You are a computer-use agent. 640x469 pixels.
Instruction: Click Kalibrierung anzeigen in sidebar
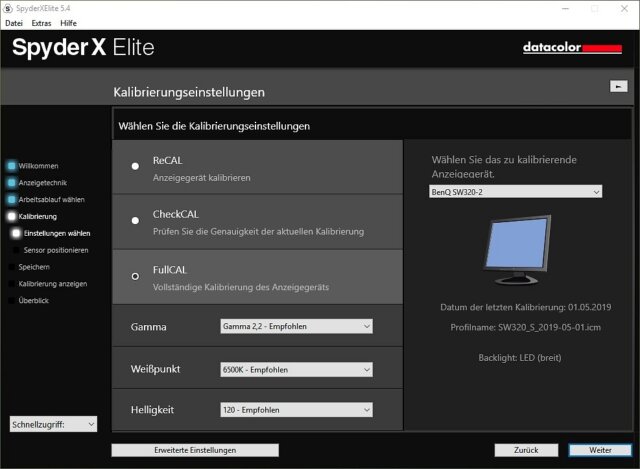tap(53, 284)
